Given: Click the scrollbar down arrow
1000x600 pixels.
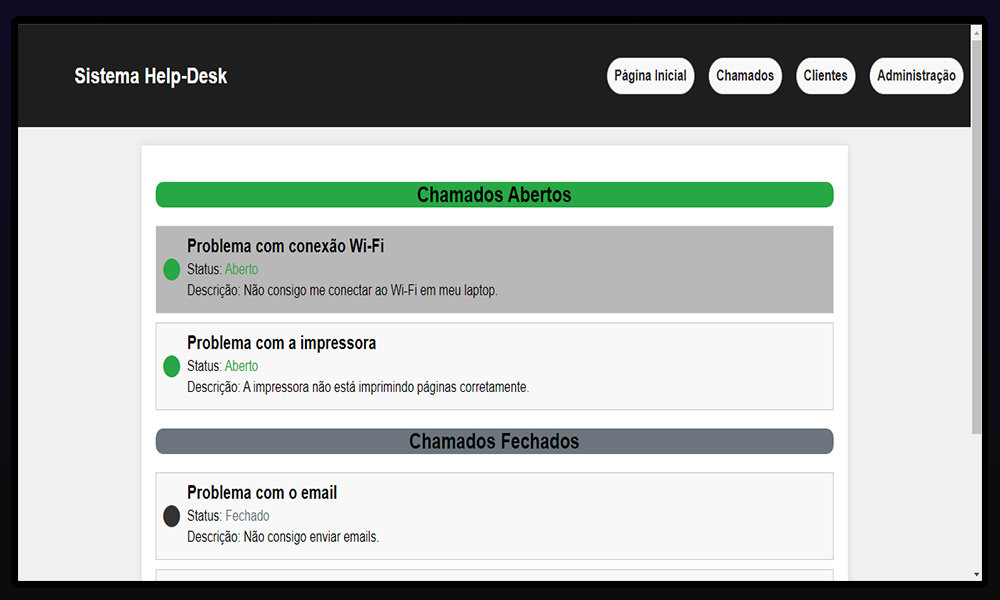Looking at the screenshot, I should [x=976, y=574].
